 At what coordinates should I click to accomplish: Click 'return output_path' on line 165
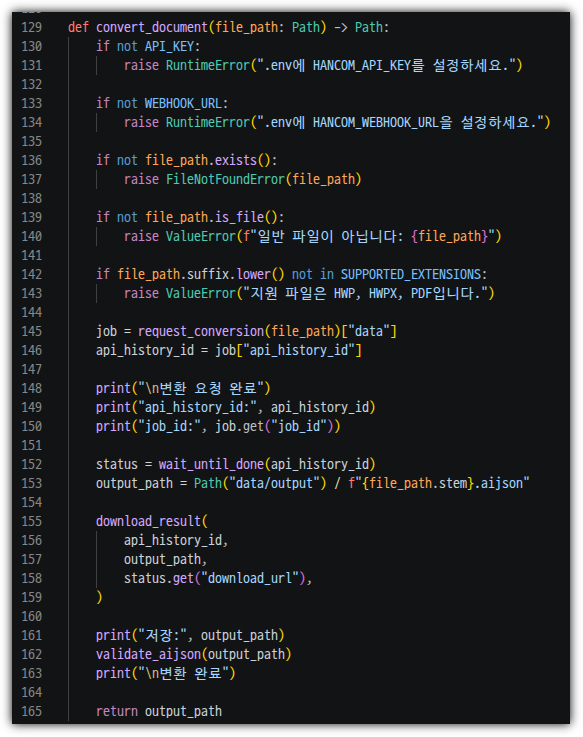(x=159, y=712)
